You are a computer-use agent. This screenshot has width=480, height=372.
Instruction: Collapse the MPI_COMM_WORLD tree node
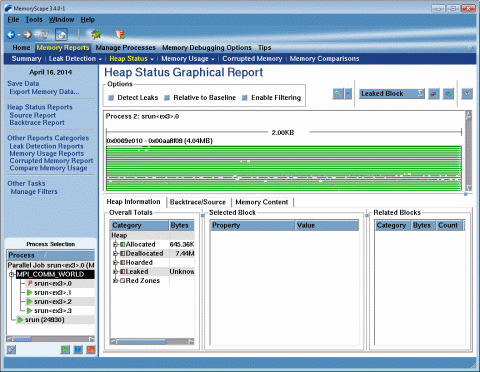[x=12, y=274]
